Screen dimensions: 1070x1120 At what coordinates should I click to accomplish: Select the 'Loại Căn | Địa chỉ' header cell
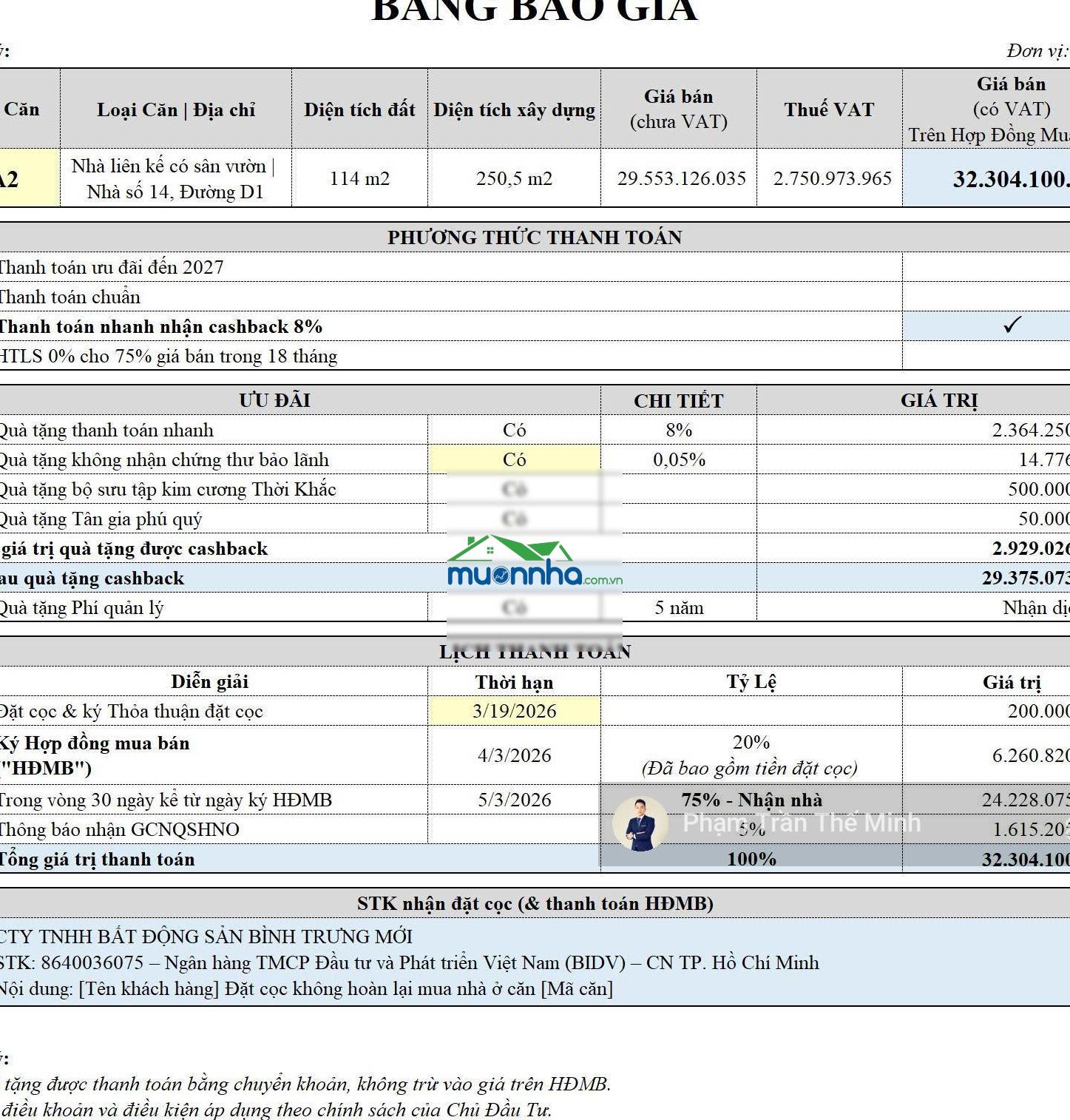point(176,109)
